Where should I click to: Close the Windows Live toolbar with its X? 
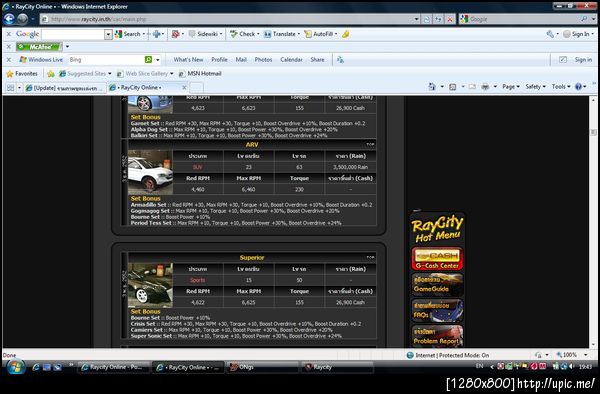(9, 60)
